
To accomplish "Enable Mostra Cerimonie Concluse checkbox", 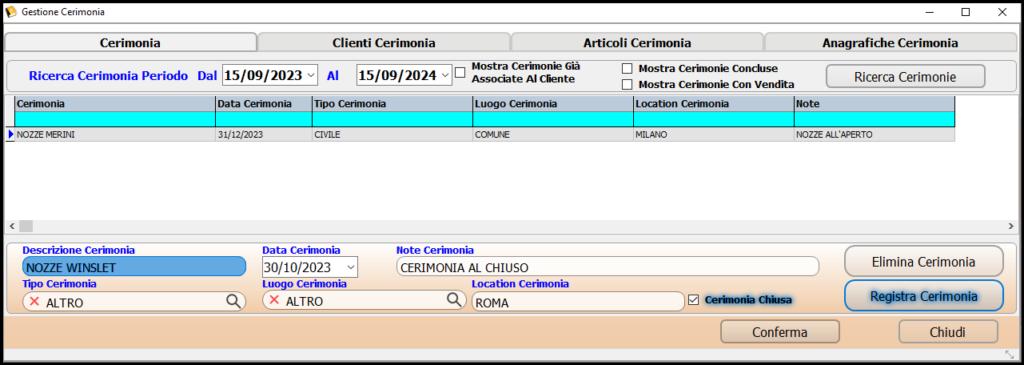I will 627,69.
